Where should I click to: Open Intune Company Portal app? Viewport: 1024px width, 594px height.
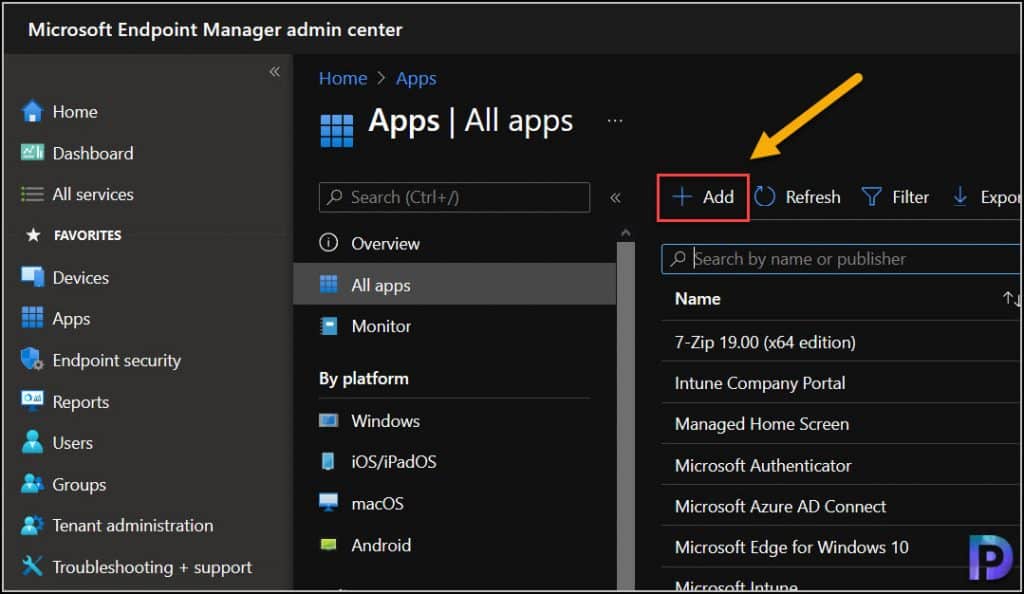click(x=760, y=383)
